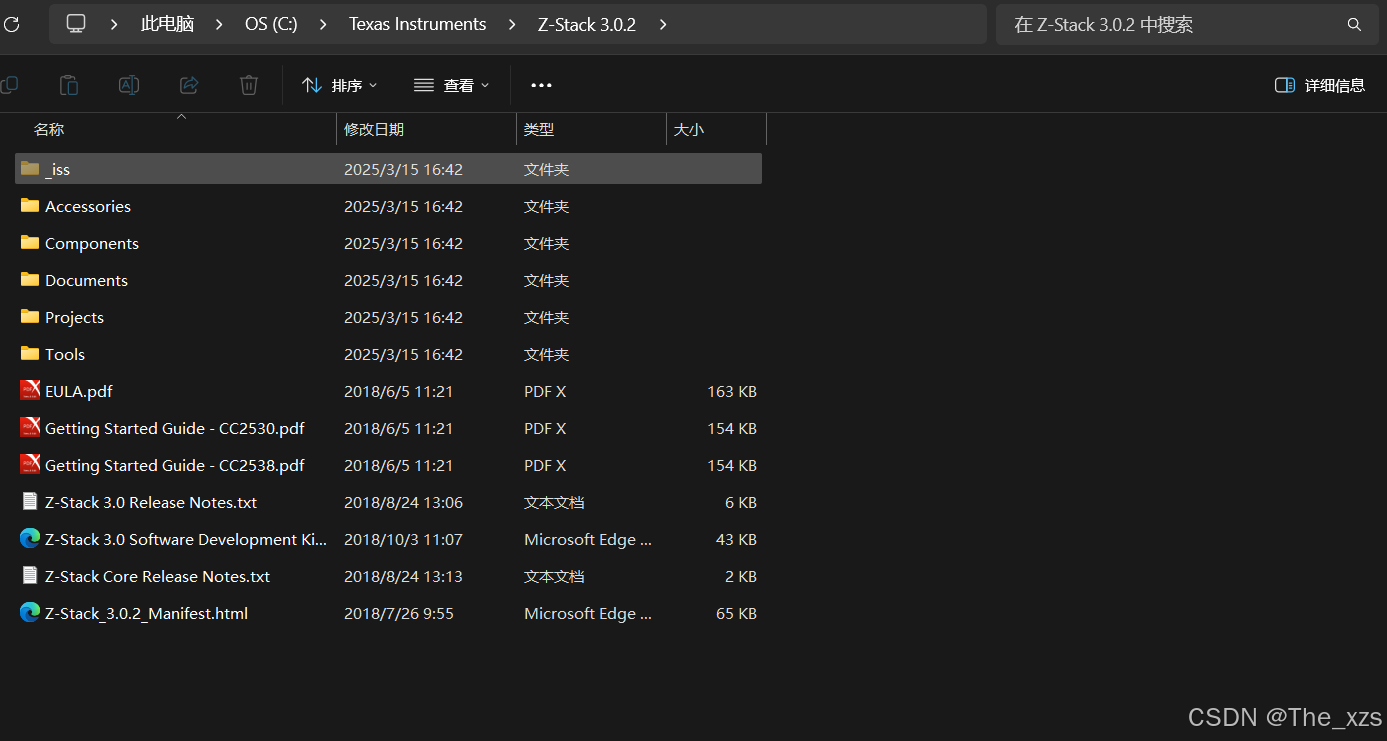Click the computer monitor icon in address bar
Image resolution: width=1387 pixels, height=741 pixels.
coord(76,24)
